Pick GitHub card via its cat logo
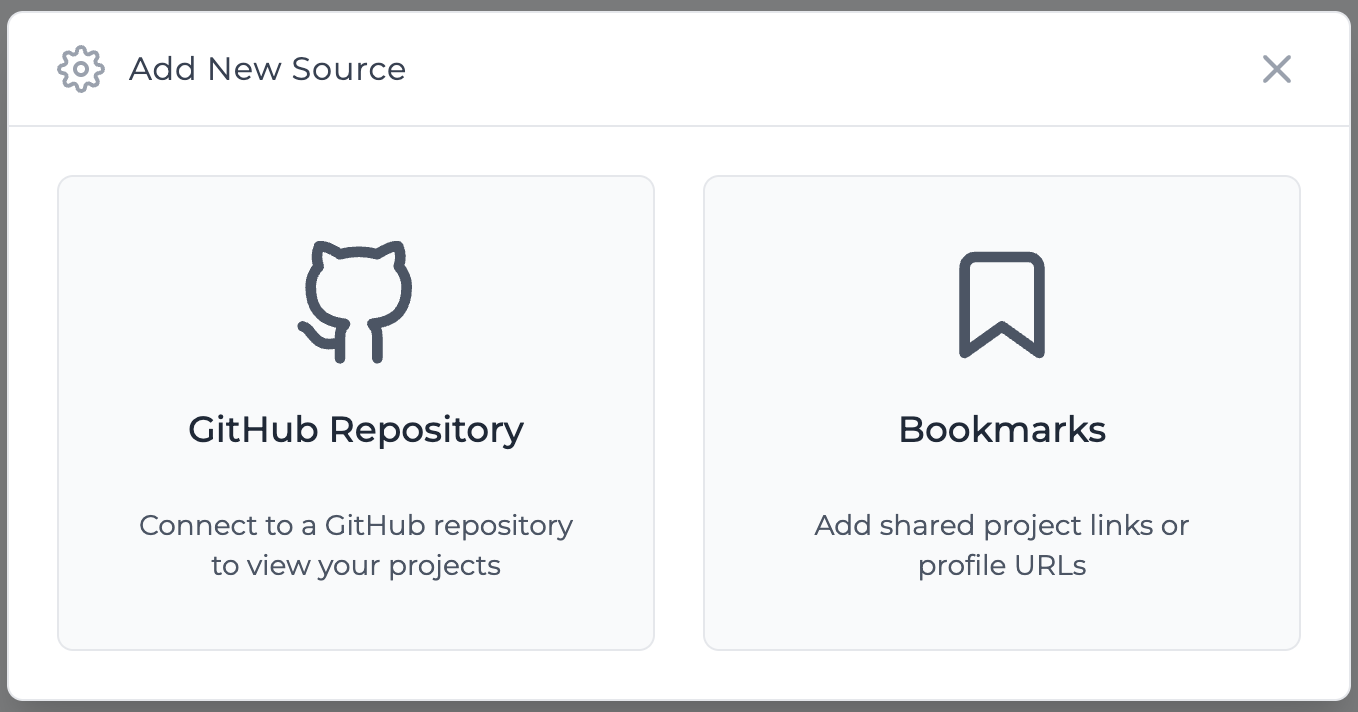Image resolution: width=1358 pixels, height=712 pixels. coord(356,301)
